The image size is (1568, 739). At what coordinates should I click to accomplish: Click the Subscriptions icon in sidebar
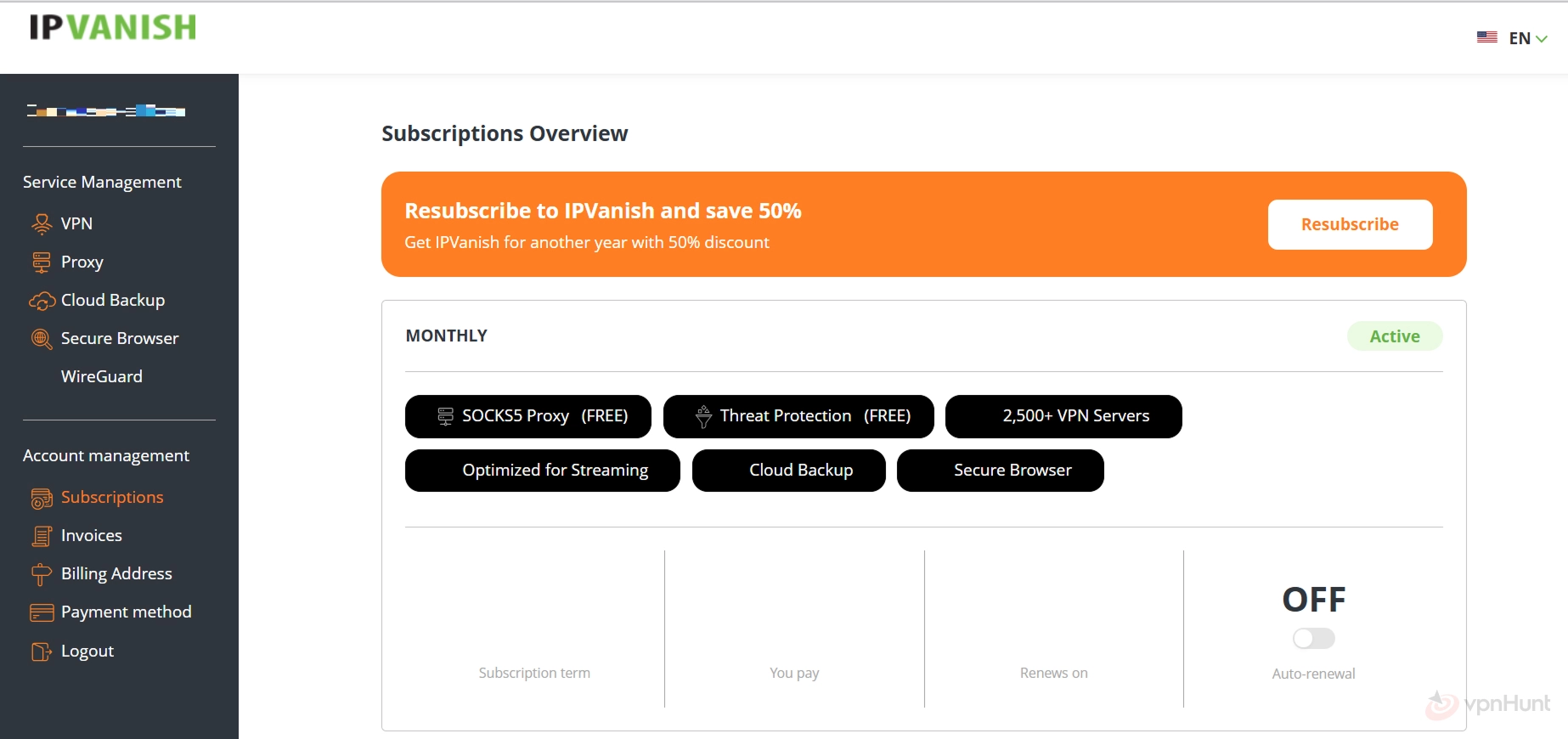(x=41, y=499)
